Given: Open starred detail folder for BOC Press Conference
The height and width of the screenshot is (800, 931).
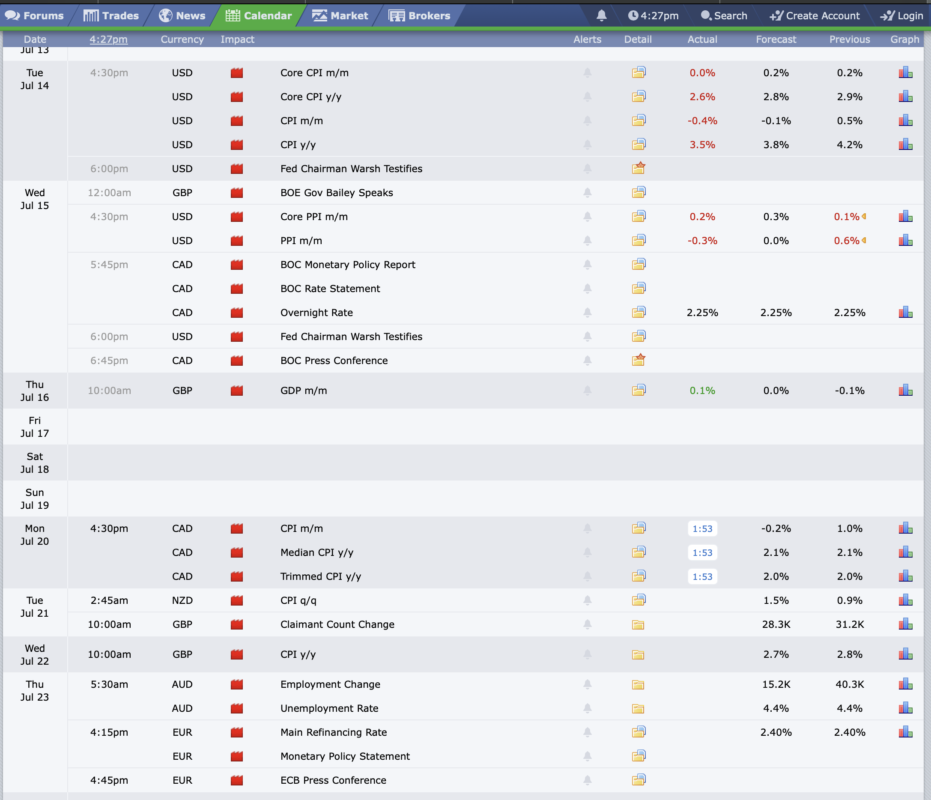Looking at the screenshot, I should click(638, 360).
